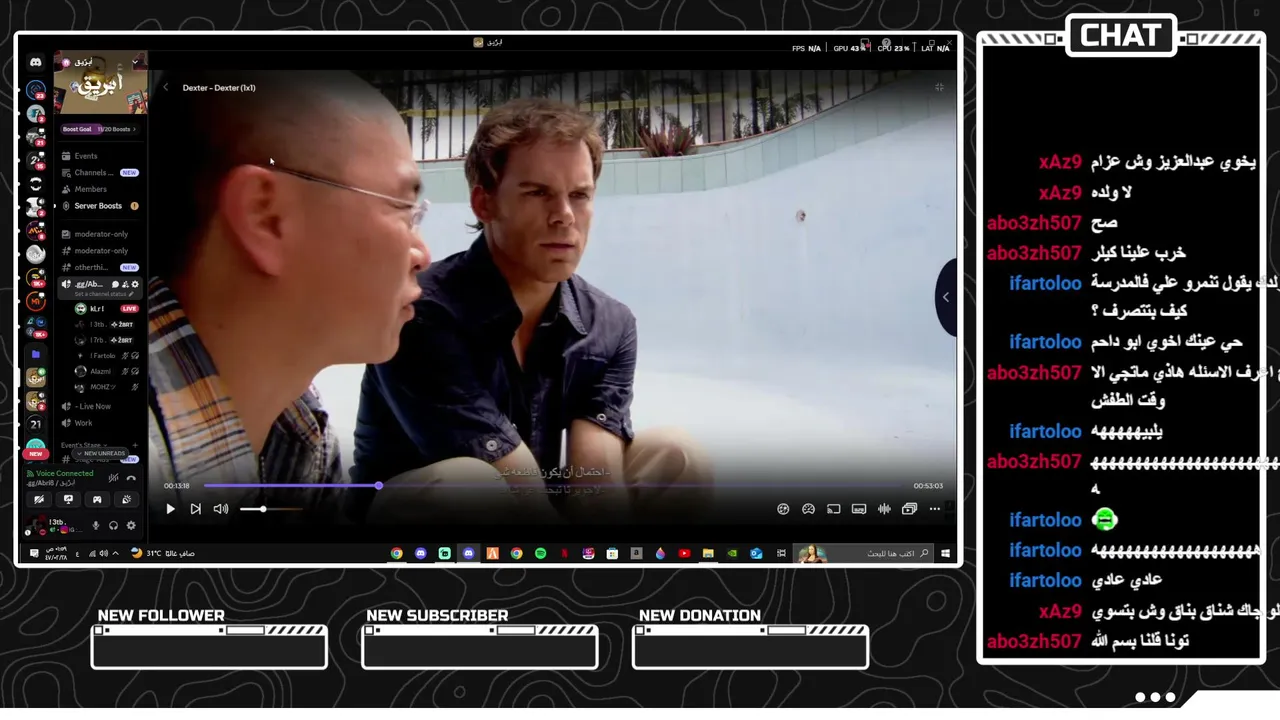Cast the video to a device
1280x720 pixels.
[x=833, y=509]
